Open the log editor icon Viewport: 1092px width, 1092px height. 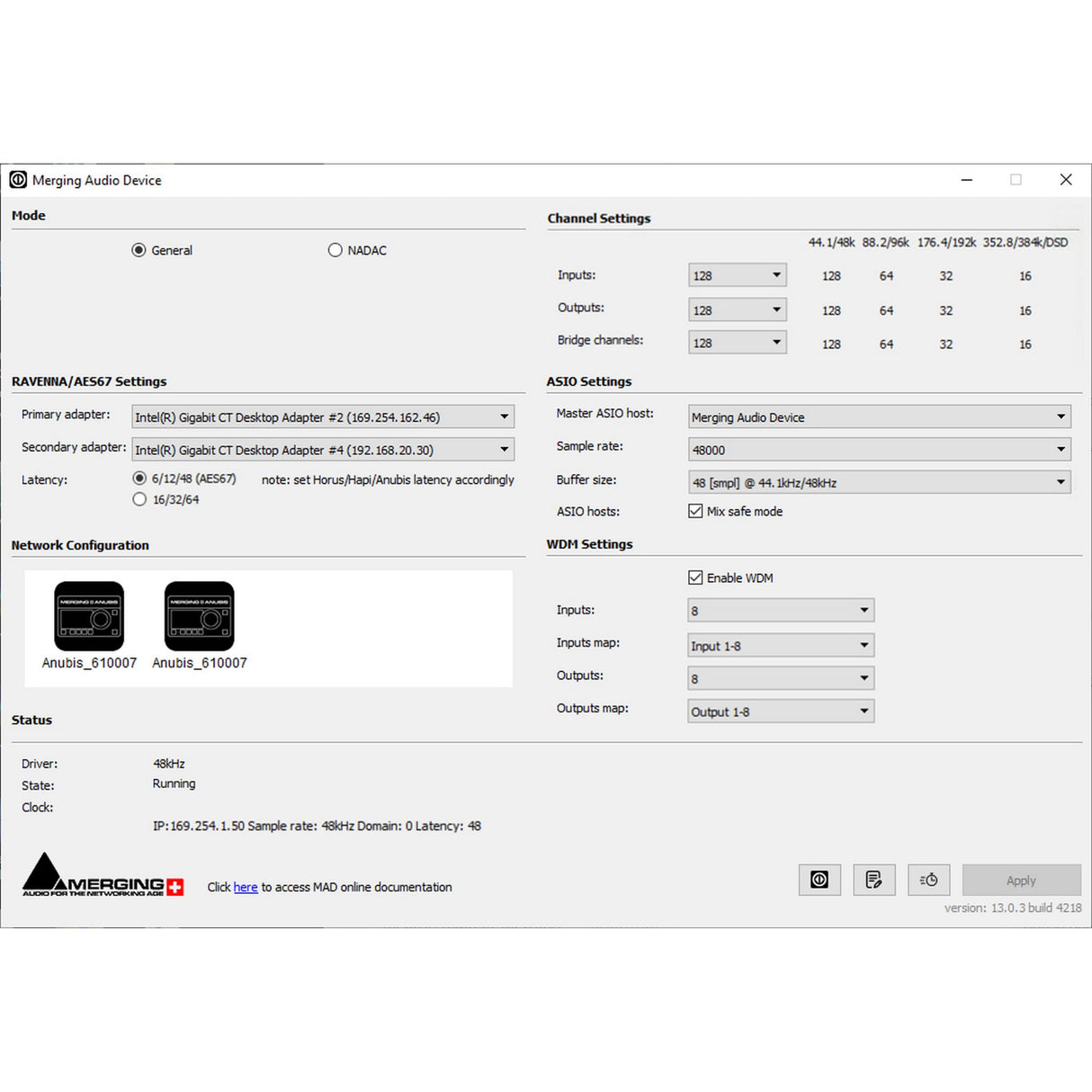coord(873,880)
